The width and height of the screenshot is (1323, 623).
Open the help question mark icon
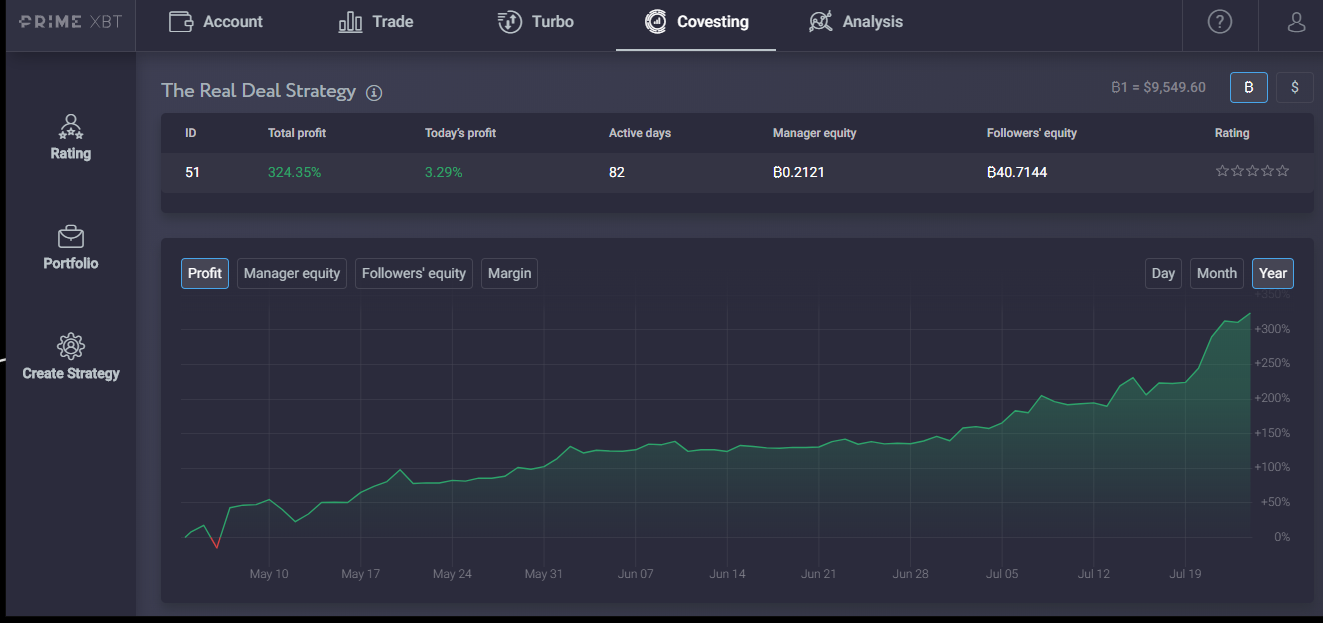[1220, 21]
